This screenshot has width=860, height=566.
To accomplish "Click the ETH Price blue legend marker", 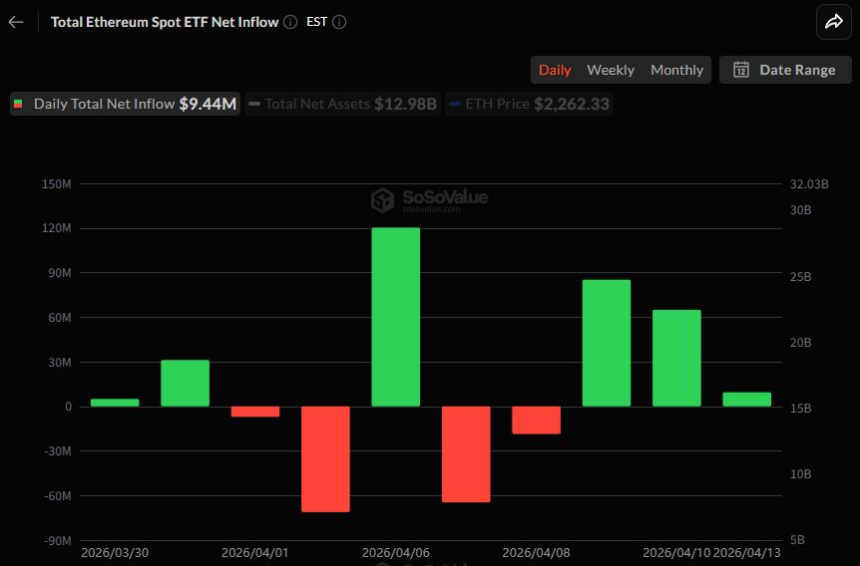I will 456,104.
